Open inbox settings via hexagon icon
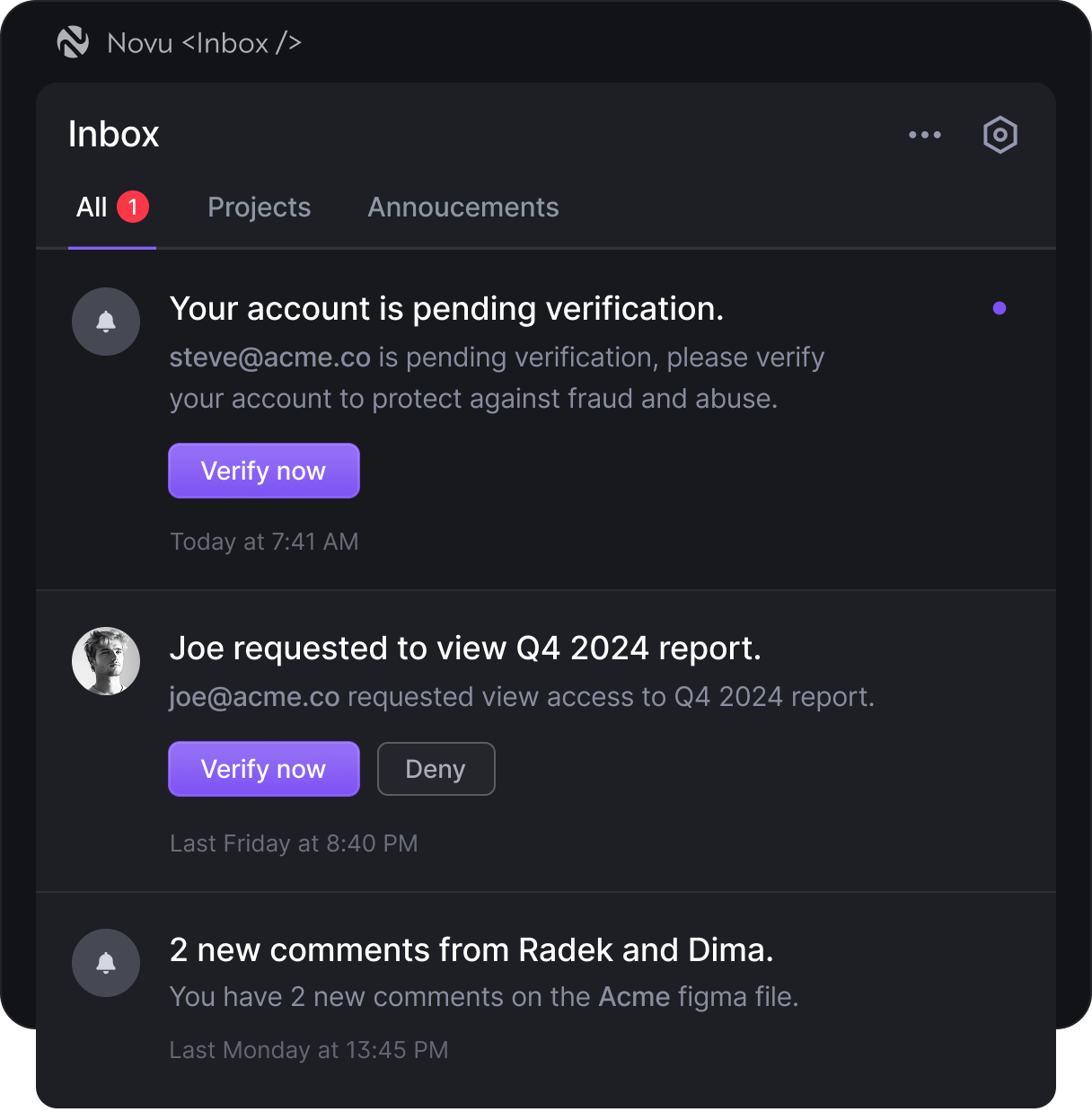Viewport: 1092px width, 1112px height. [x=1000, y=135]
